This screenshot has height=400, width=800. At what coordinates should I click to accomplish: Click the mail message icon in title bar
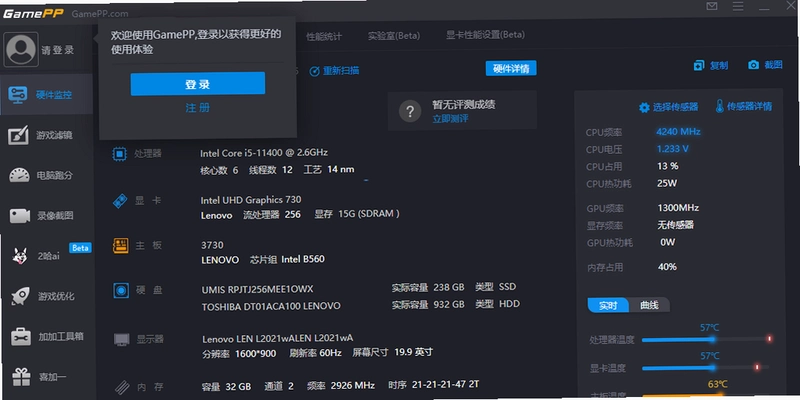[x=712, y=6]
